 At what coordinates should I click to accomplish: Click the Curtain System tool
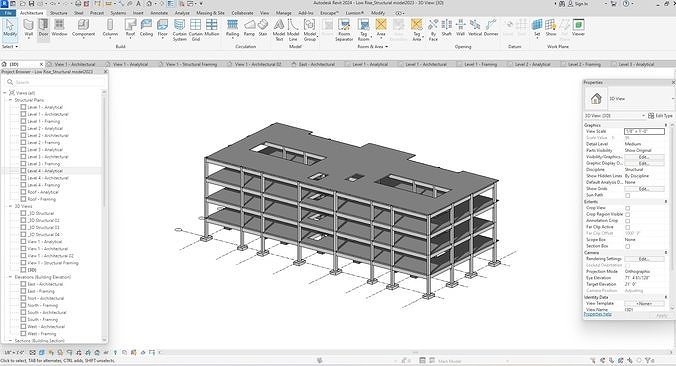tap(179, 30)
